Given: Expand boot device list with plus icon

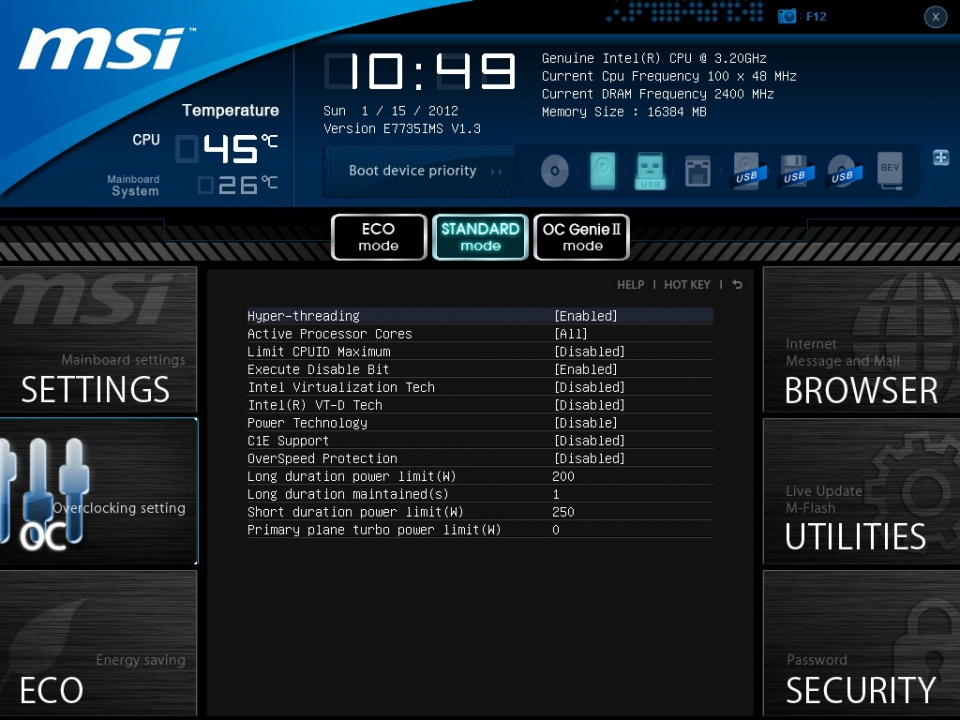Looking at the screenshot, I should (940, 158).
